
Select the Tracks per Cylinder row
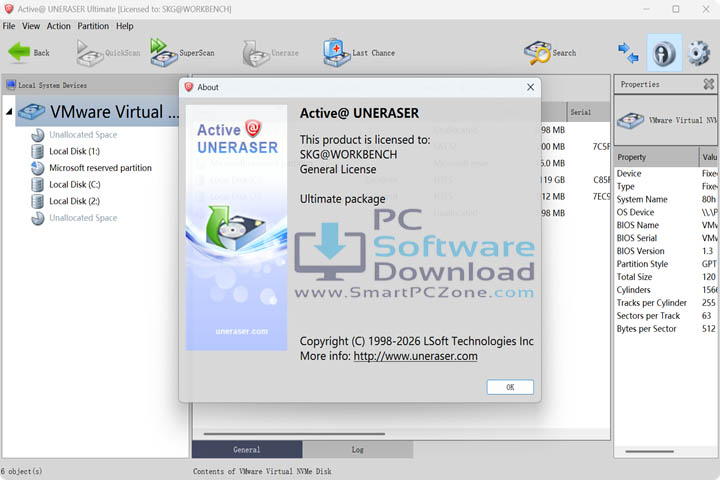(x=666, y=303)
